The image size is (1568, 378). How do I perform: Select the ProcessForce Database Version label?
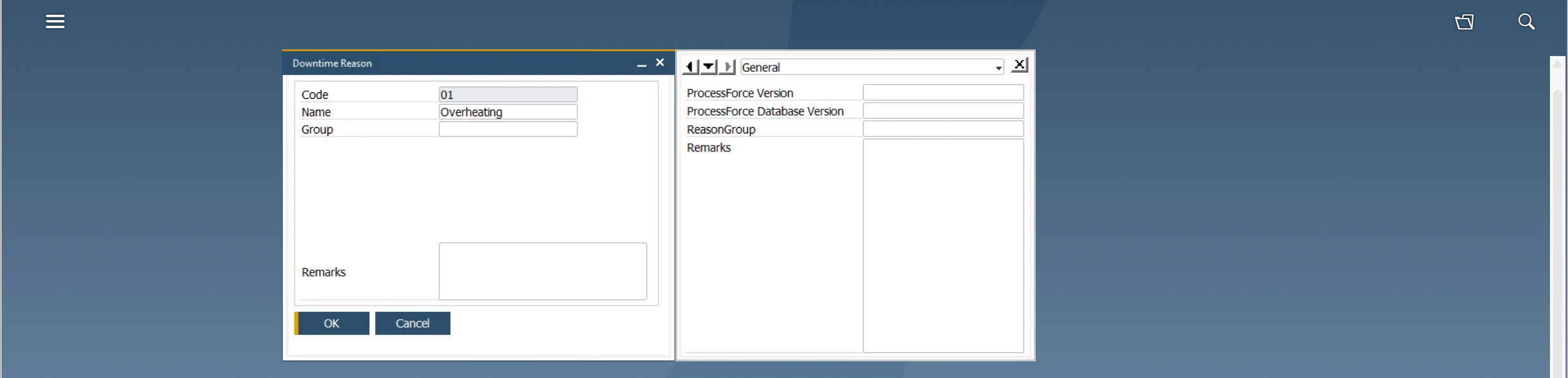click(765, 112)
